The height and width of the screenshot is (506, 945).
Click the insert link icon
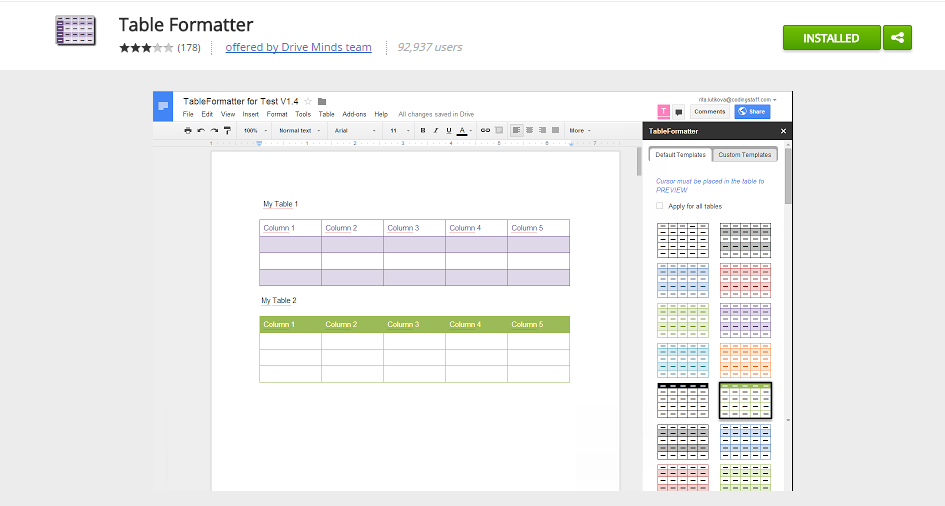pos(485,130)
